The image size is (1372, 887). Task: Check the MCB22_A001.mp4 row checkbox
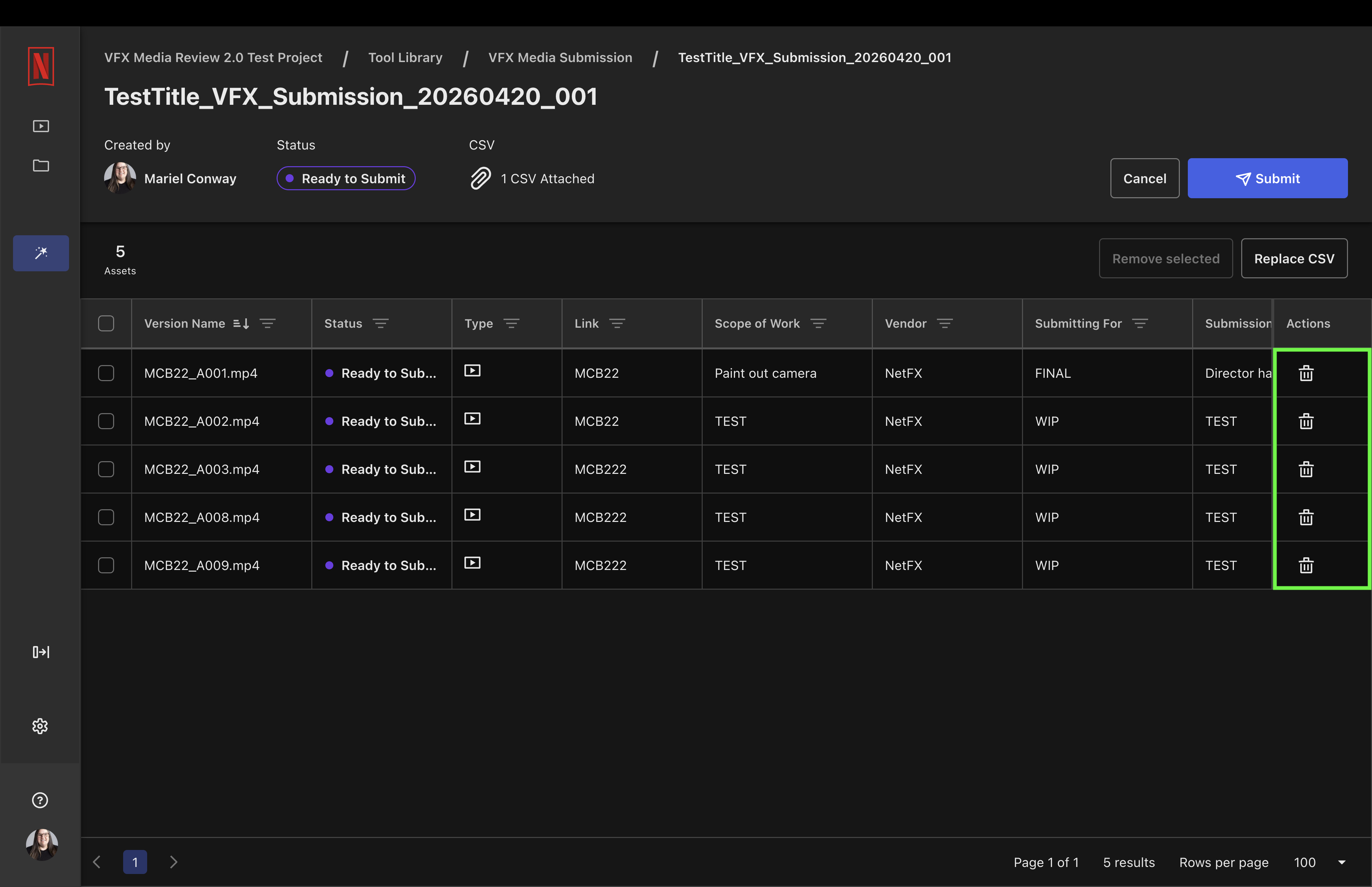coord(106,373)
